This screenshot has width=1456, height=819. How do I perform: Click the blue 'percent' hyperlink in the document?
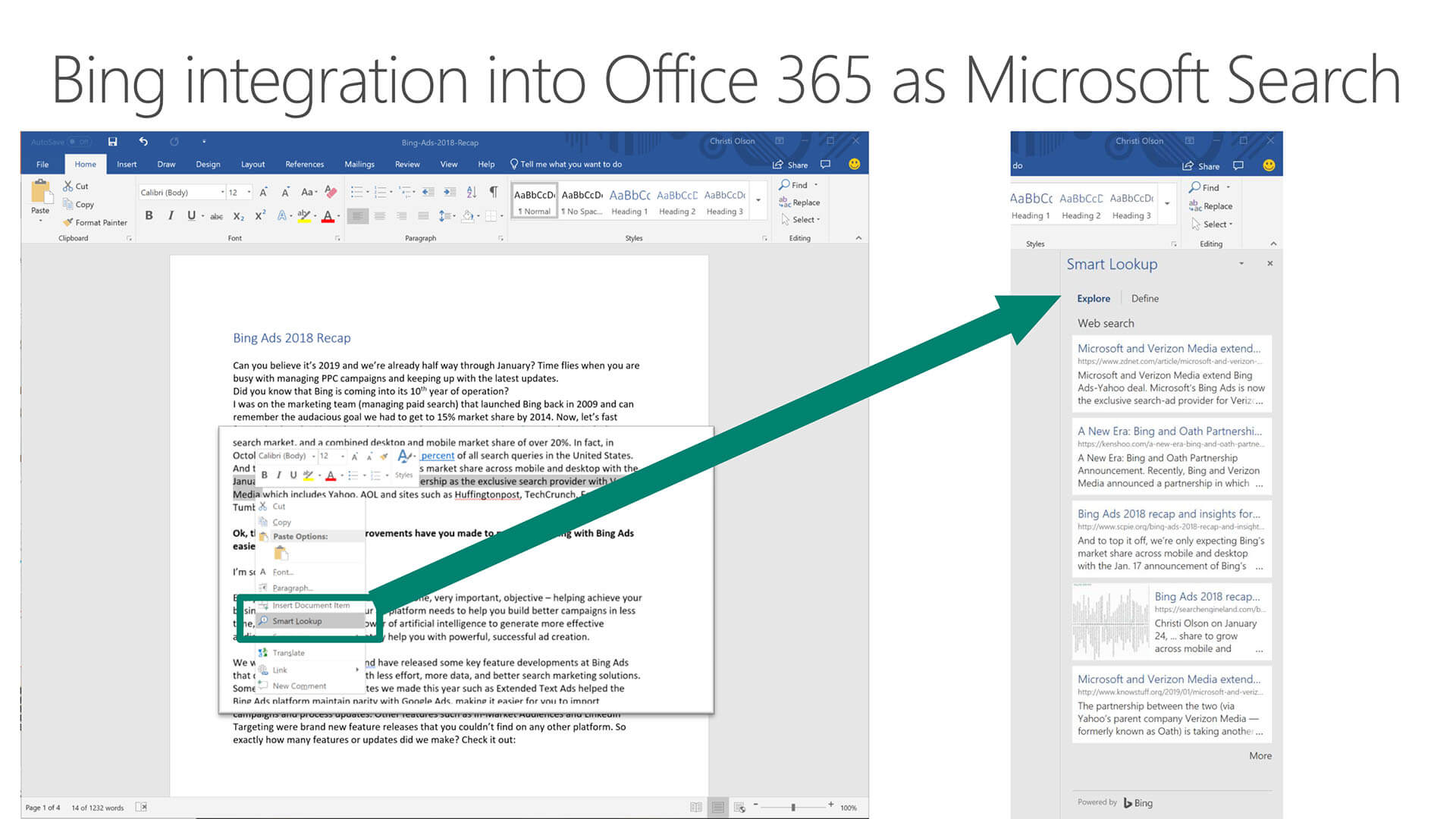(x=438, y=456)
